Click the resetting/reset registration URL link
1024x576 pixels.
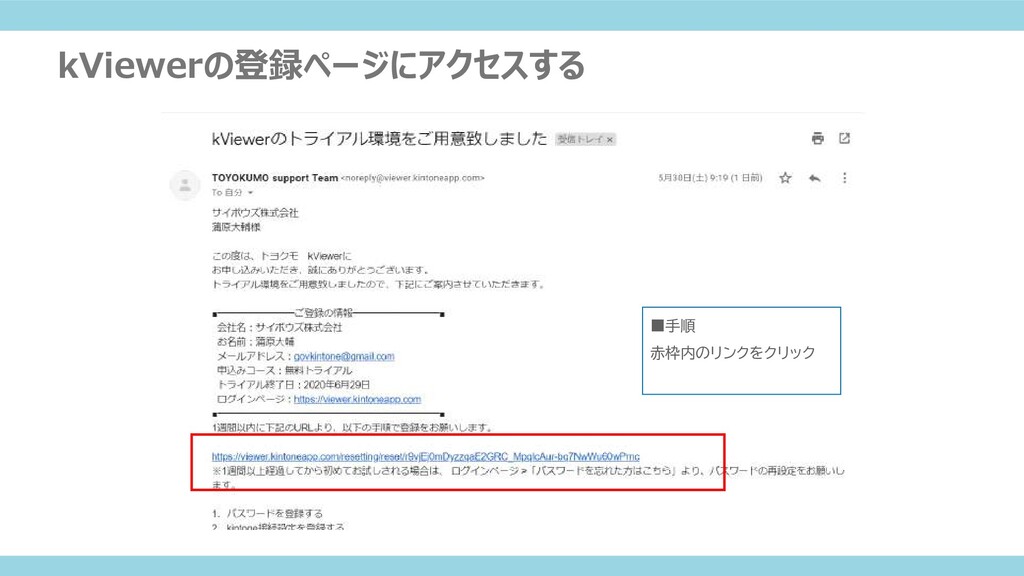[426, 456]
